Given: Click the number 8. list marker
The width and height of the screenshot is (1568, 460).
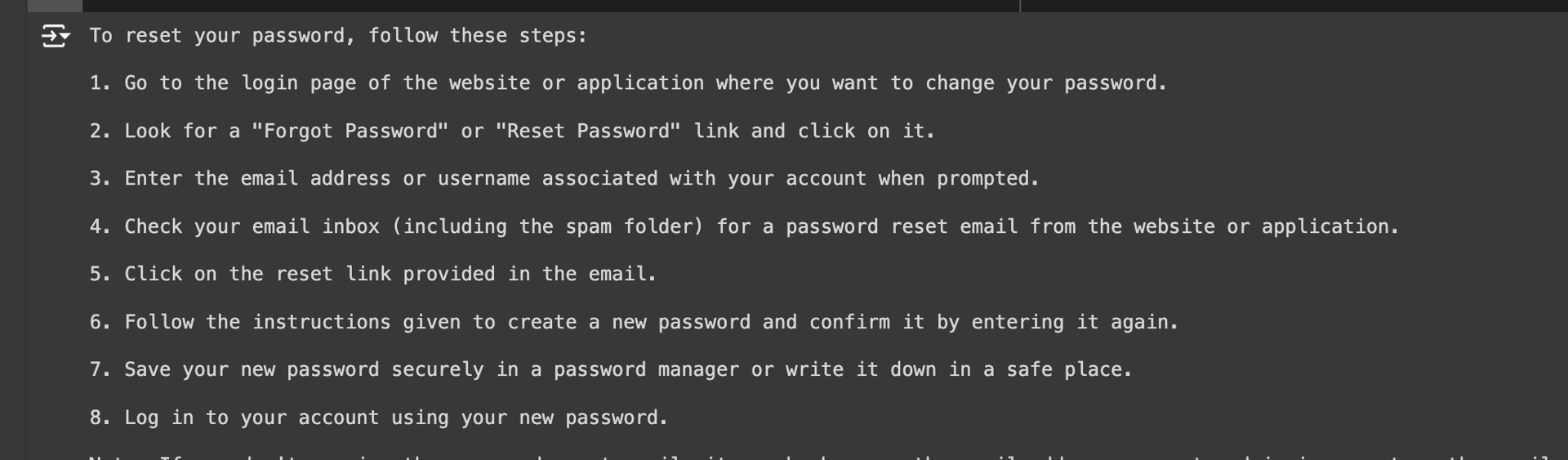Looking at the screenshot, I should [100, 418].
